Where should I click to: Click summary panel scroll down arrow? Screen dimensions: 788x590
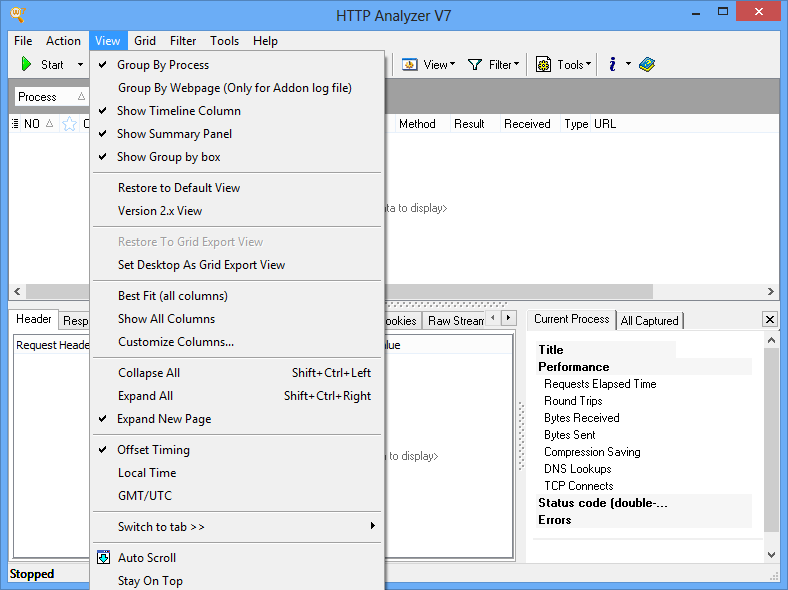(771, 555)
